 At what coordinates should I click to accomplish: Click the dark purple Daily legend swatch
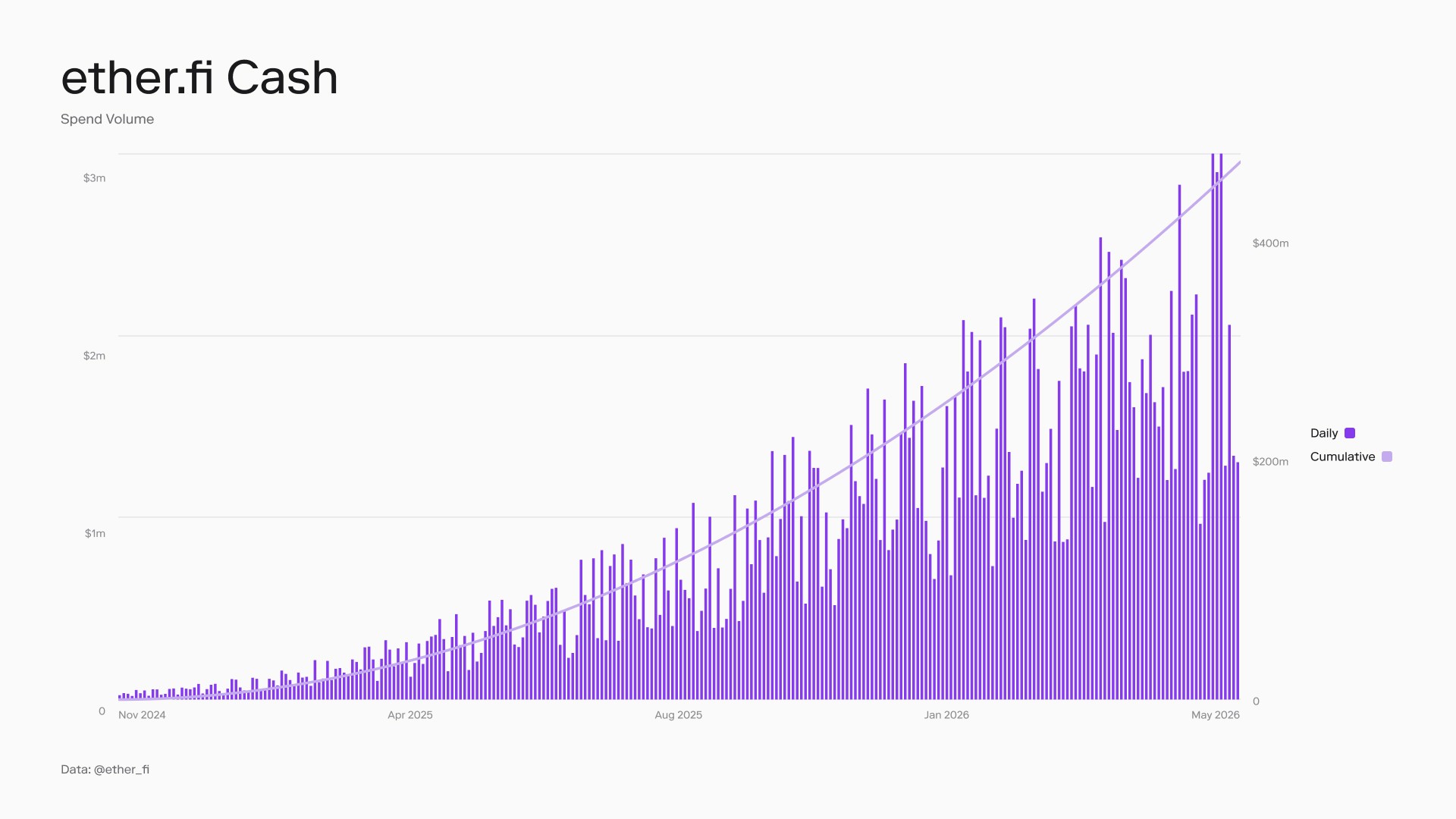1350,433
